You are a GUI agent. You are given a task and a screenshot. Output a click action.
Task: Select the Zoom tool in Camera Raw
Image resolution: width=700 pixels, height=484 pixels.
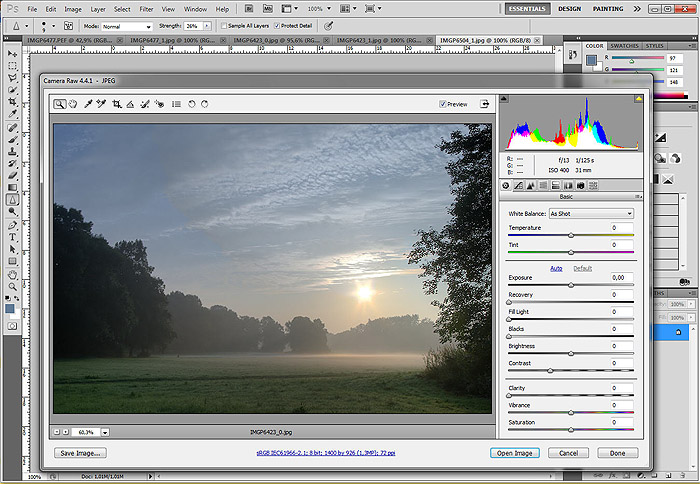60,103
